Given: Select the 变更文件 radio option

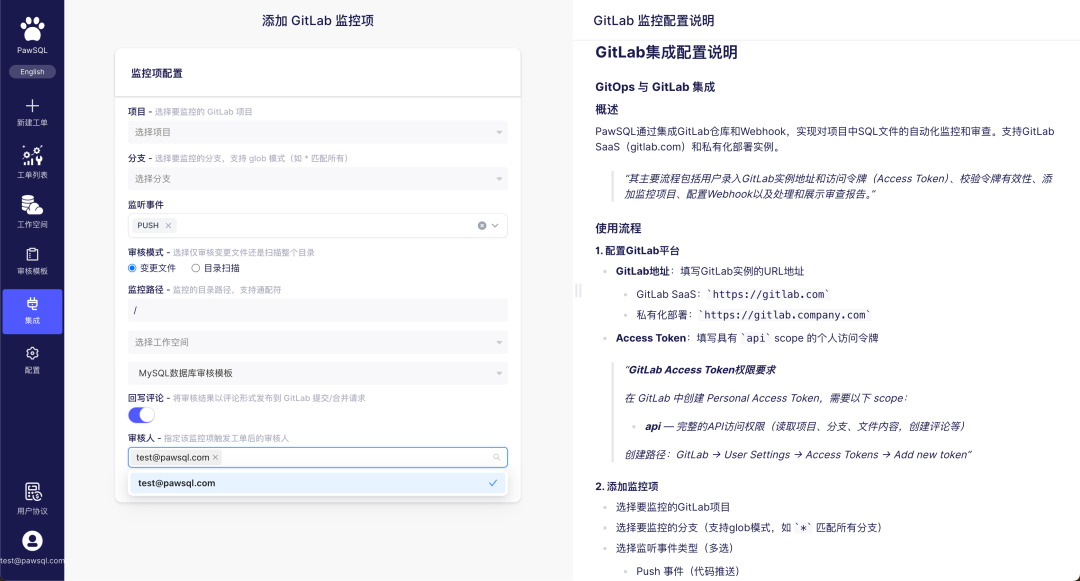Looking at the screenshot, I should click(x=132, y=268).
